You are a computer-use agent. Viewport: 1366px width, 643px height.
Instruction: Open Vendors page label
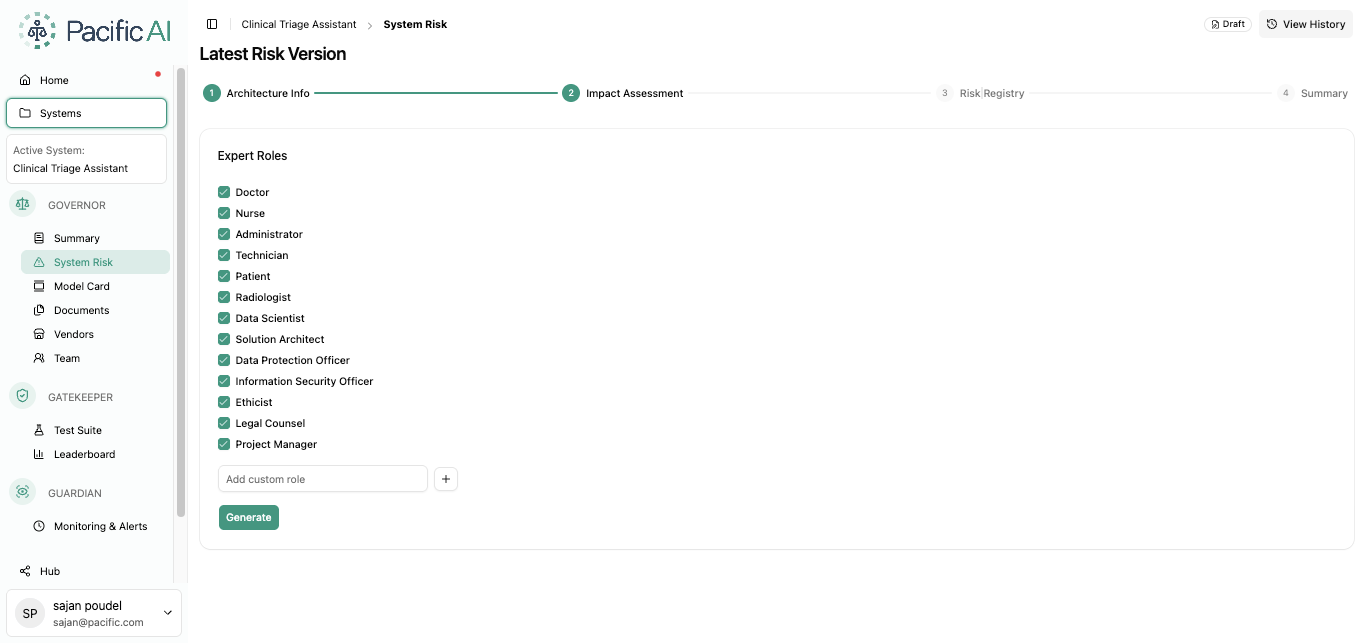click(x=74, y=334)
